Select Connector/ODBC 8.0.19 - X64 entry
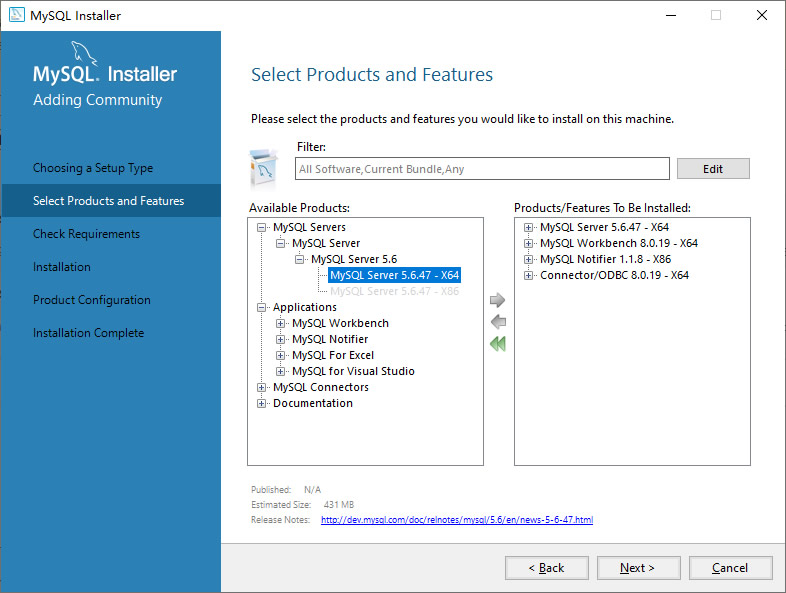 point(614,275)
